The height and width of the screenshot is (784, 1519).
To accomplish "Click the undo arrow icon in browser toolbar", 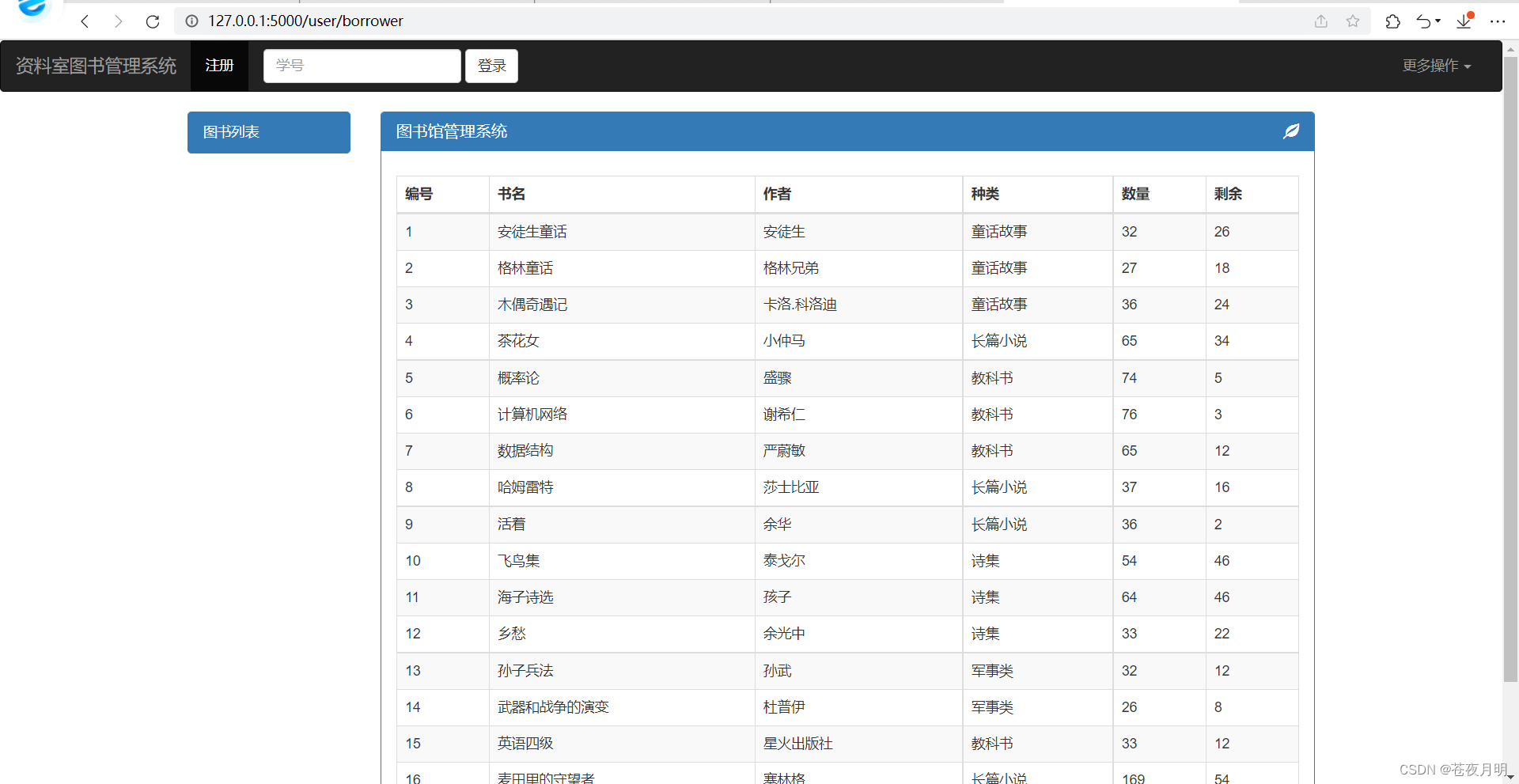I will 1423,21.
